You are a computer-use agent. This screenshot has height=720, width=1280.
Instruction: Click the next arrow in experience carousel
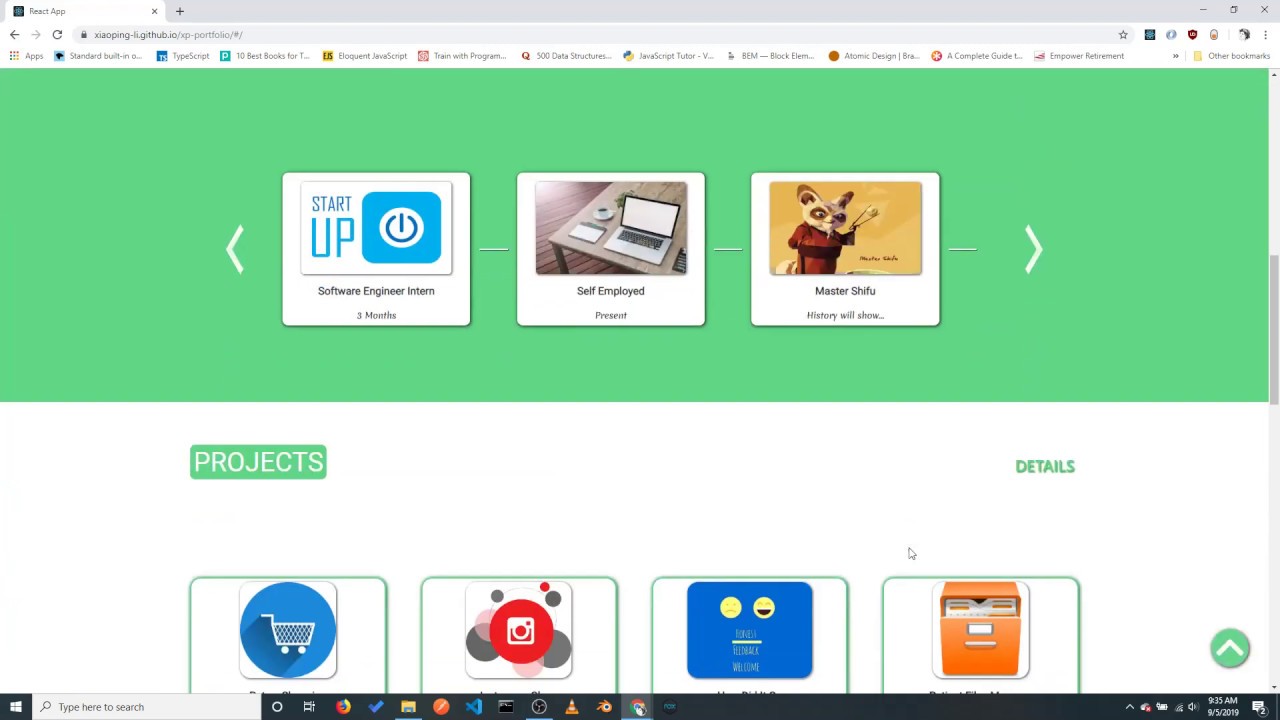pos(1034,249)
